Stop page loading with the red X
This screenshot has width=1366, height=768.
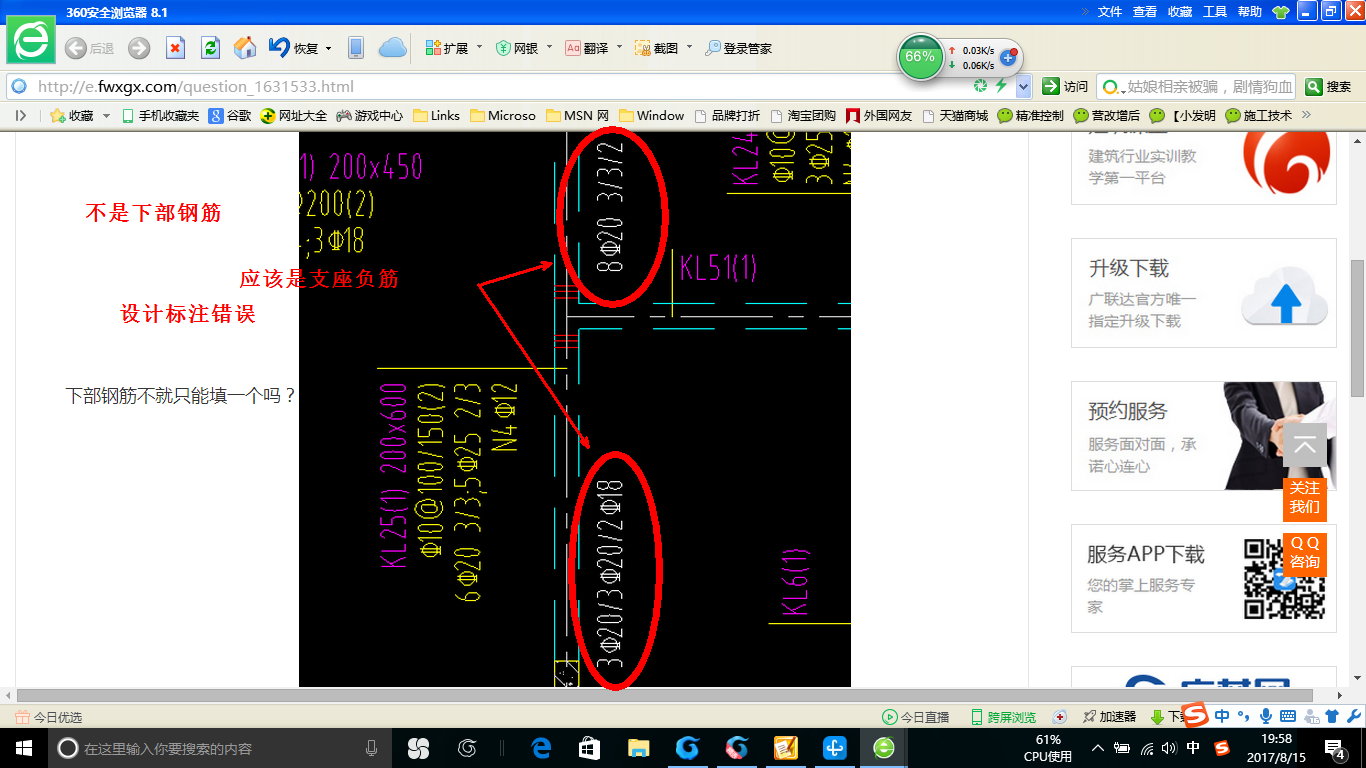click(x=175, y=48)
